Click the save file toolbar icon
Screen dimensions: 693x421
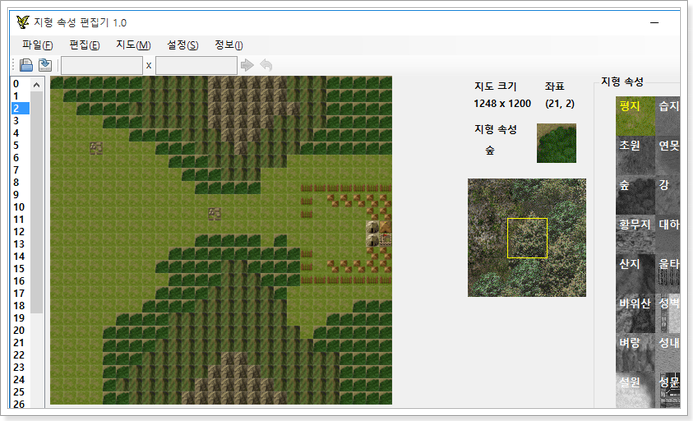(45, 65)
